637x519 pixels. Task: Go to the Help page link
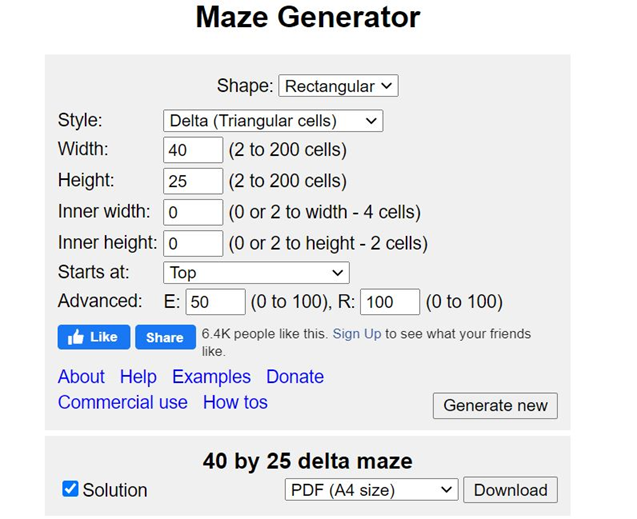pos(138,377)
